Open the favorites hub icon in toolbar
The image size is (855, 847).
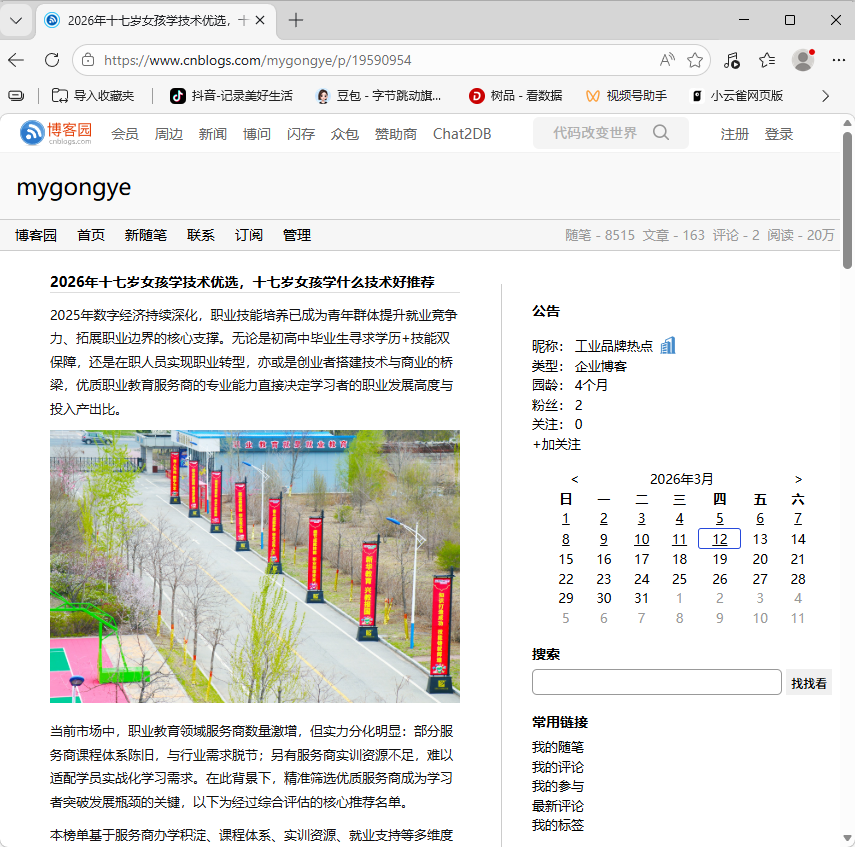(767, 60)
